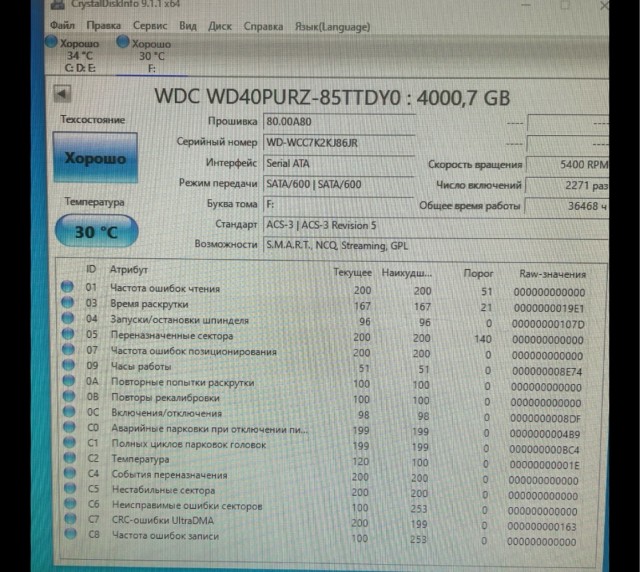The width and height of the screenshot is (640, 572).
Task: Select the row Переназначенные сектора
Action: coord(324,337)
